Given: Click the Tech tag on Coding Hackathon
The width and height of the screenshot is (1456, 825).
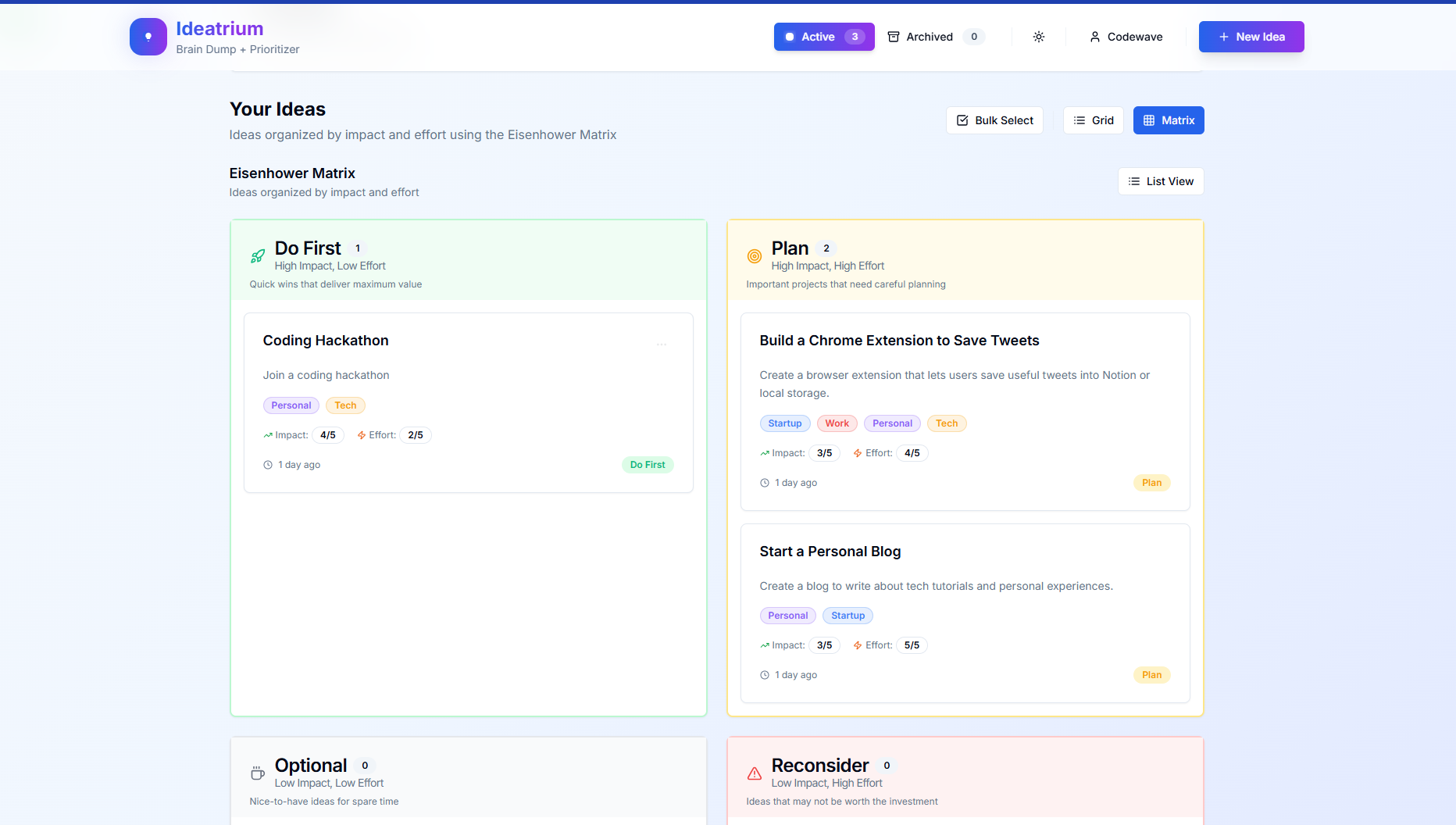Looking at the screenshot, I should (x=345, y=405).
